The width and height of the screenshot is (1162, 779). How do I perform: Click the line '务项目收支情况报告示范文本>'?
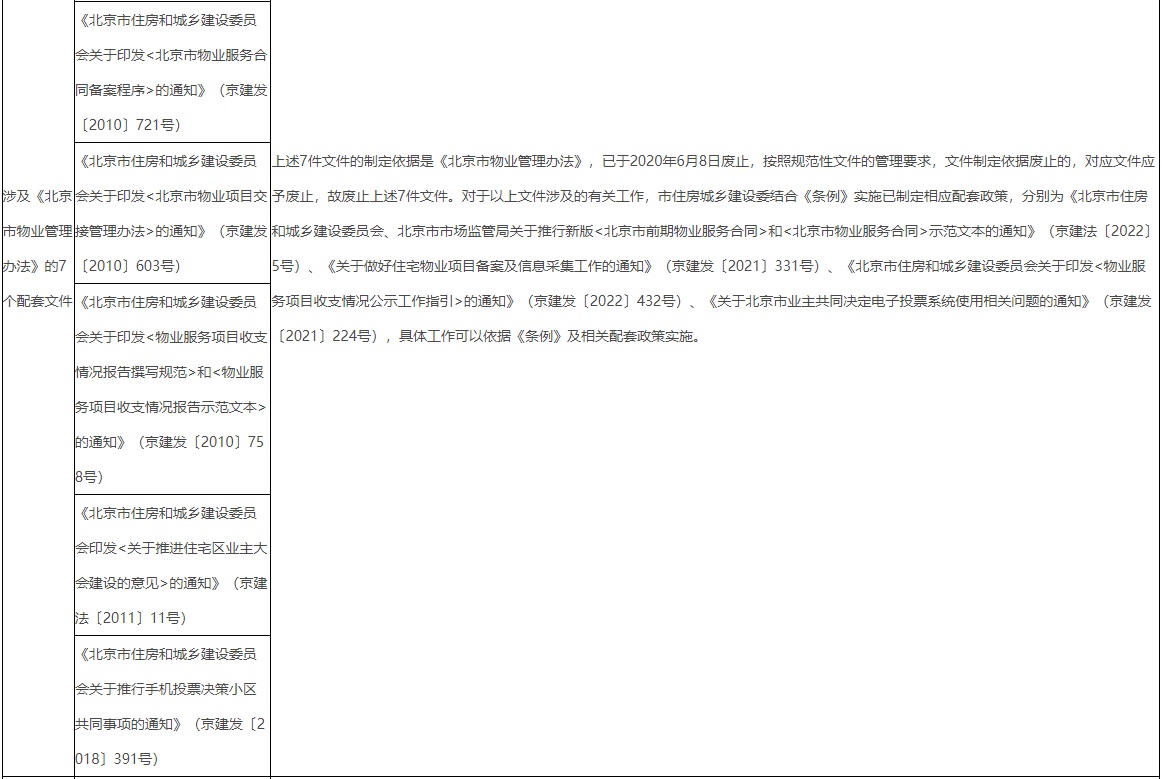pos(170,406)
